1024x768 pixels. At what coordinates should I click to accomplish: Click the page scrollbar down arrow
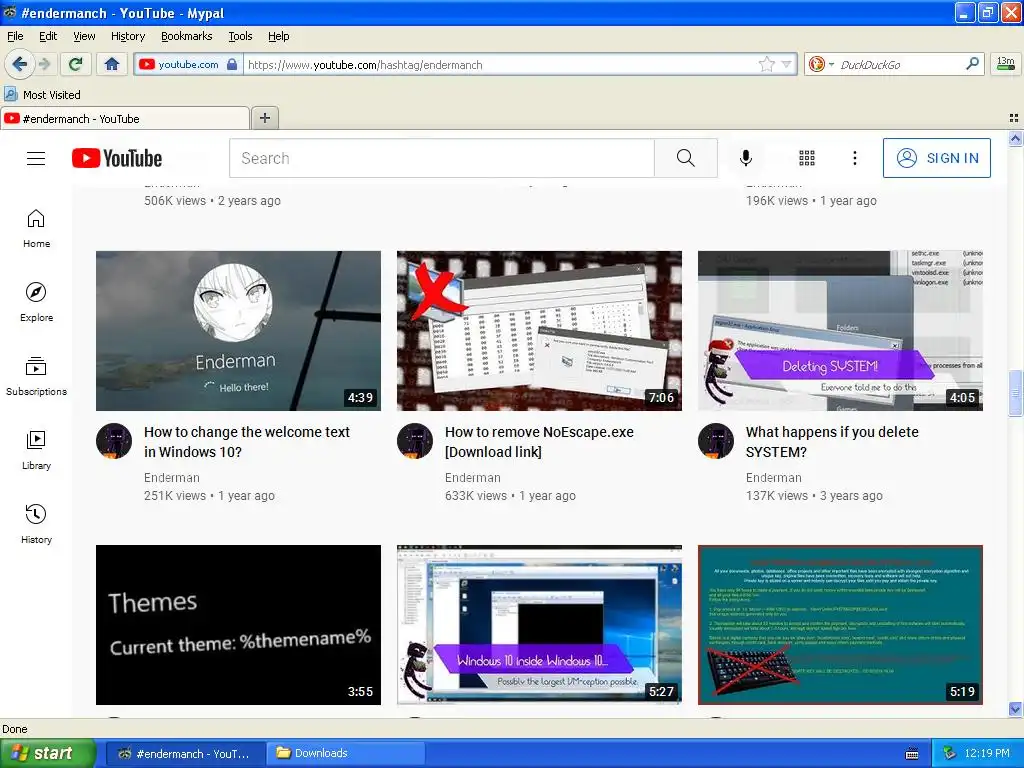[1016, 709]
